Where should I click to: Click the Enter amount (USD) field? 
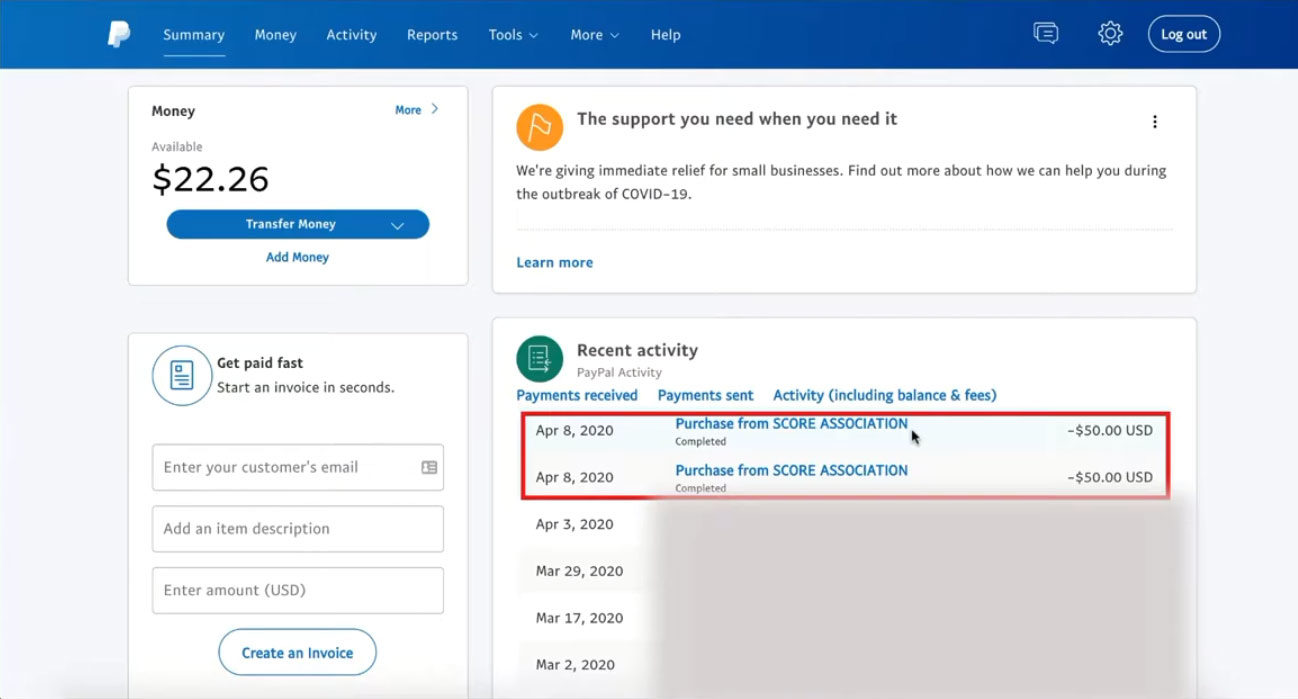[298, 590]
